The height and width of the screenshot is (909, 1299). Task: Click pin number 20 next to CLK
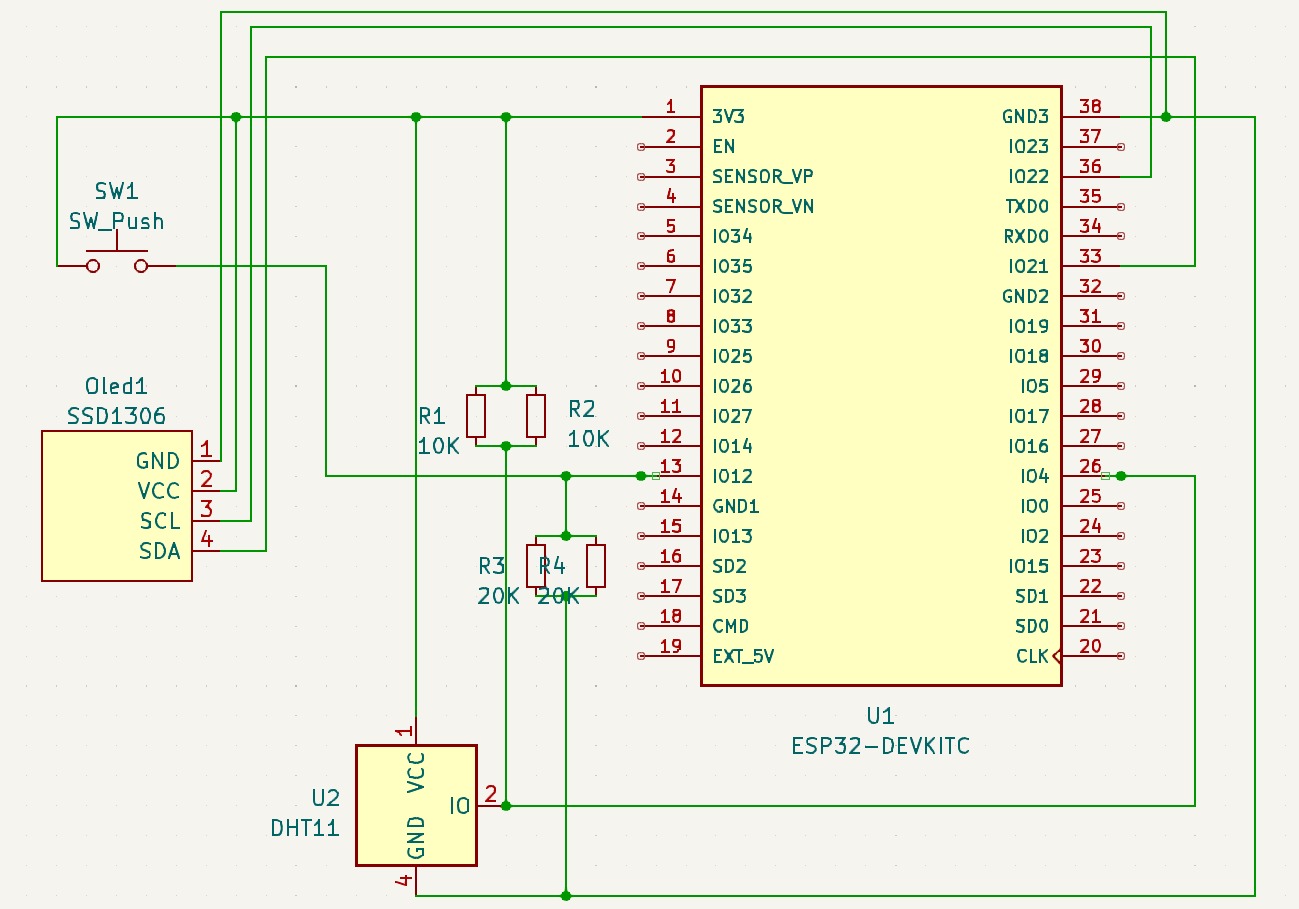tap(1090, 645)
